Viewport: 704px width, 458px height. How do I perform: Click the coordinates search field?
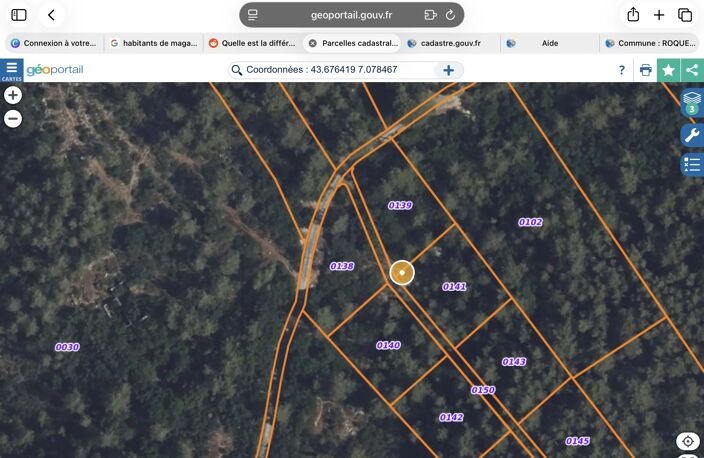coord(337,70)
